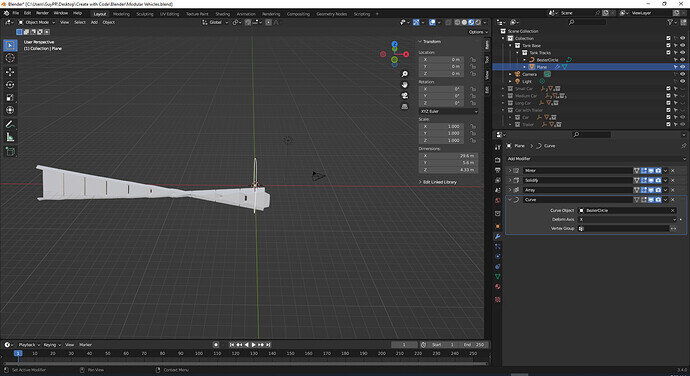Expand the Array modifier panel
This screenshot has height=376, width=690.
[x=510, y=190]
